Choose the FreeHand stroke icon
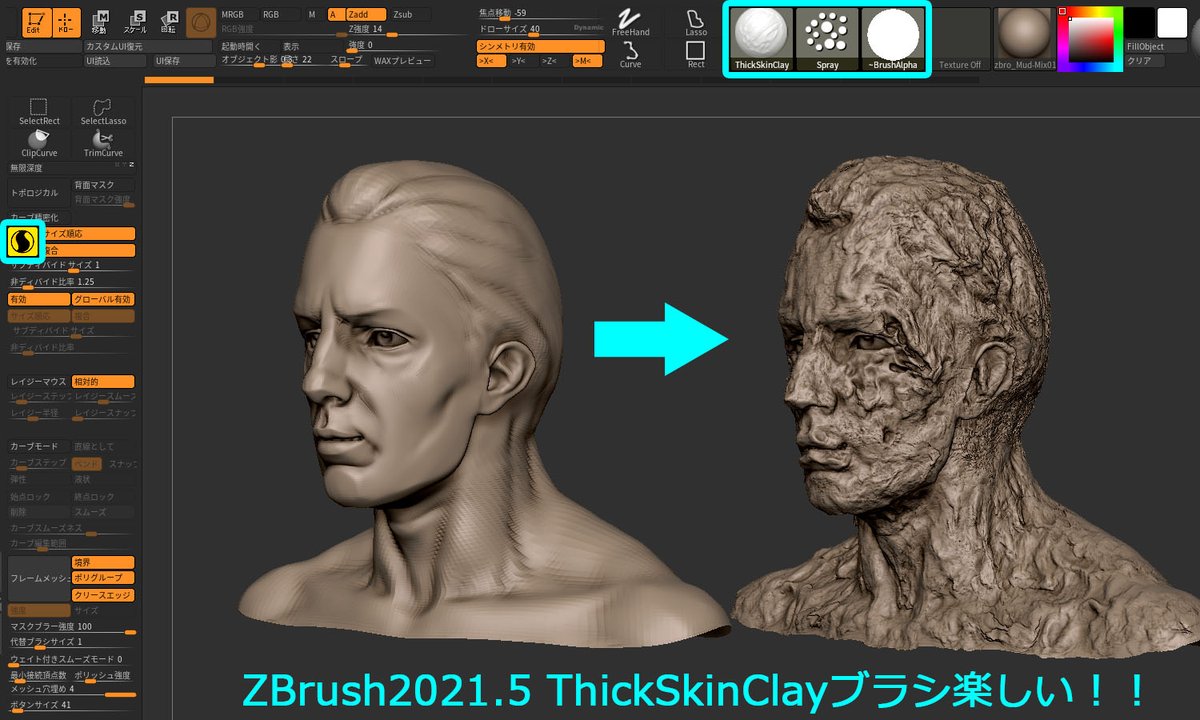Viewport: 1200px width, 720px height. pyautogui.click(x=630, y=22)
